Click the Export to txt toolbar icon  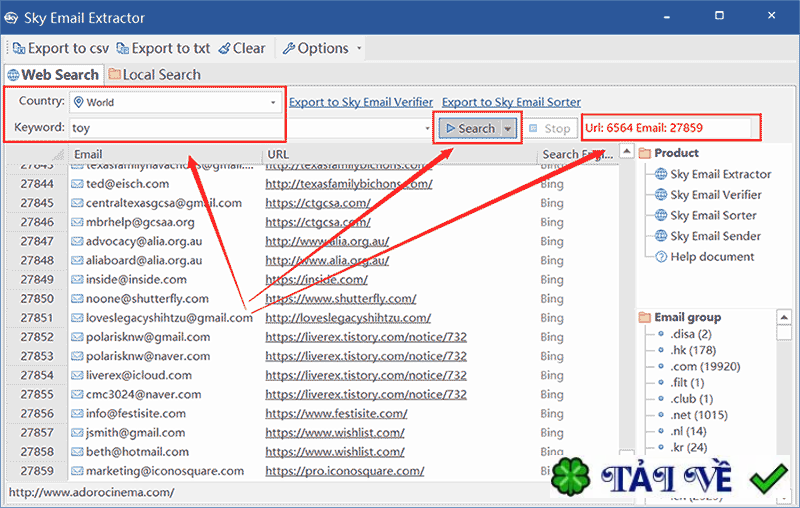(x=122, y=48)
